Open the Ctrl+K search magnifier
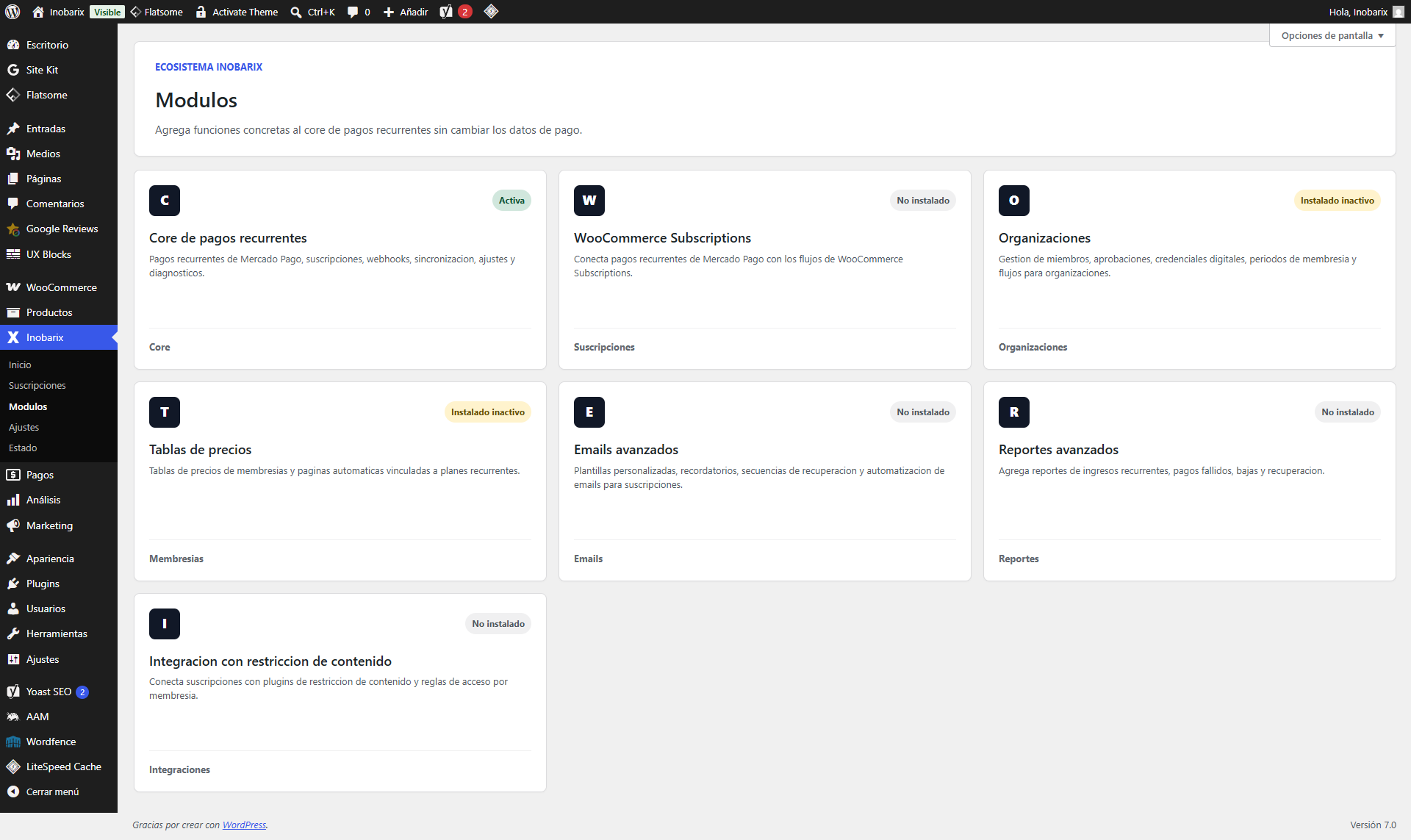The image size is (1411, 840). [296, 12]
